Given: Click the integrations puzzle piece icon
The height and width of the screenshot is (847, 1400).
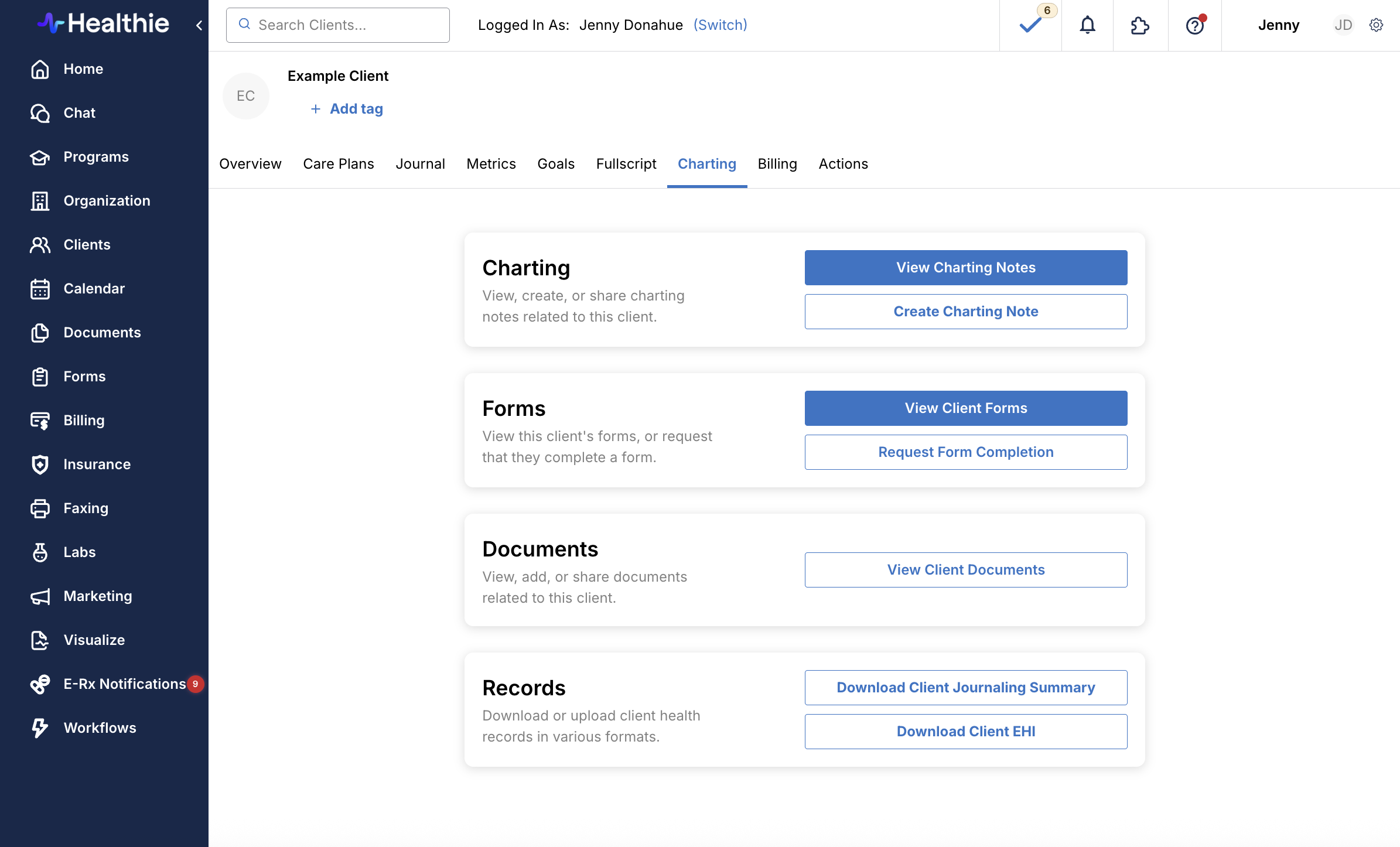Looking at the screenshot, I should point(1140,25).
